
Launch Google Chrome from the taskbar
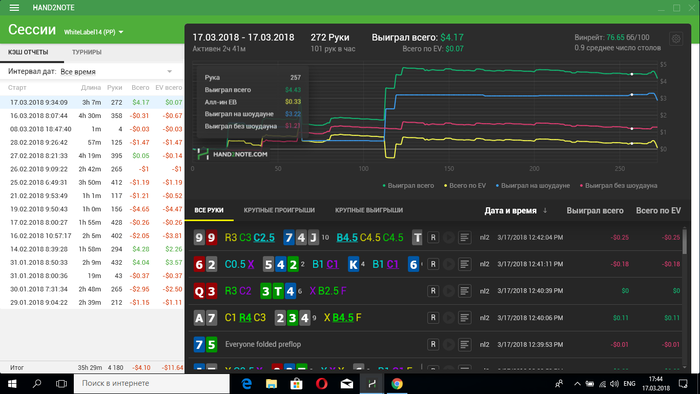coord(397,384)
